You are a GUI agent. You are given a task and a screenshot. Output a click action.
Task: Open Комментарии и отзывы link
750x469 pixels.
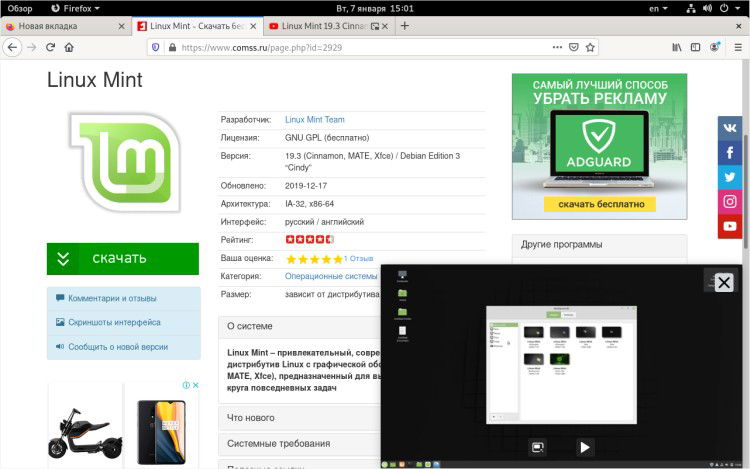(x=112, y=298)
